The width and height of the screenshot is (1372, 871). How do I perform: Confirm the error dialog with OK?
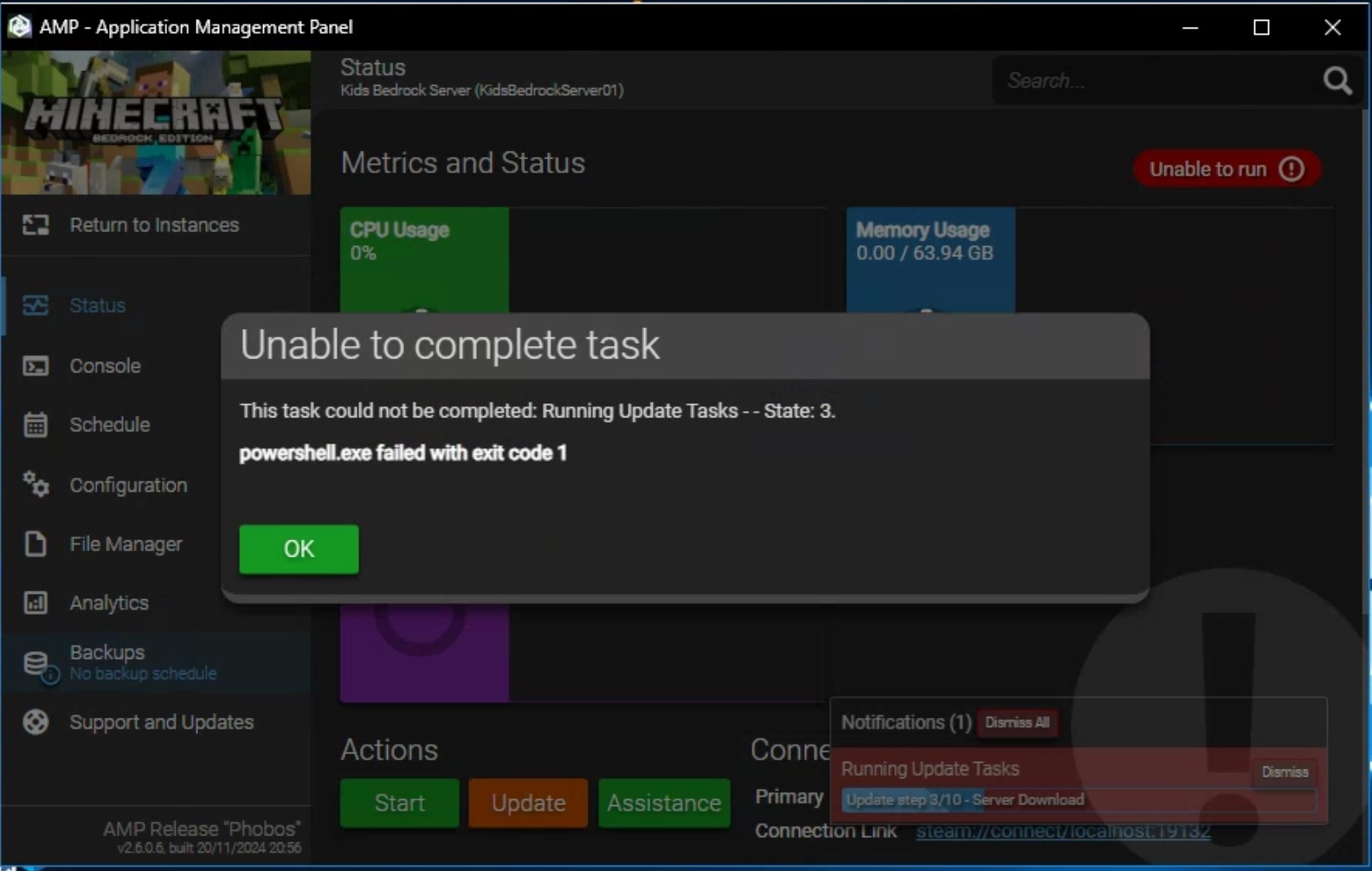pyautogui.click(x=299, y=549)
